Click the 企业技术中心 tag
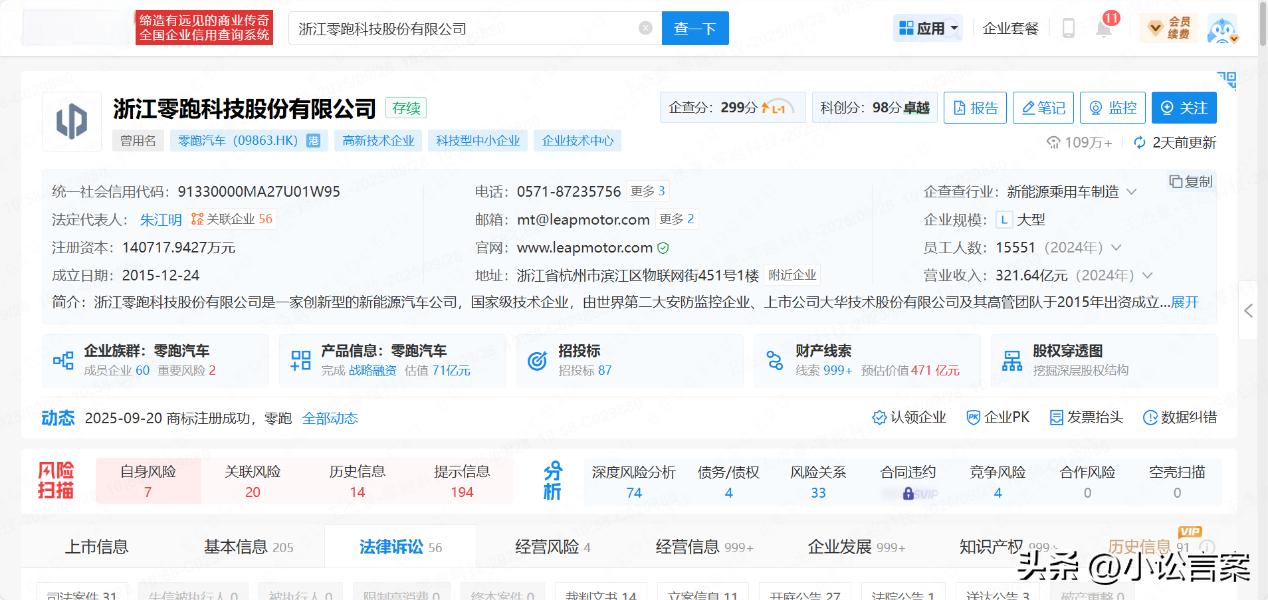1268x600 pixels. 578,141
